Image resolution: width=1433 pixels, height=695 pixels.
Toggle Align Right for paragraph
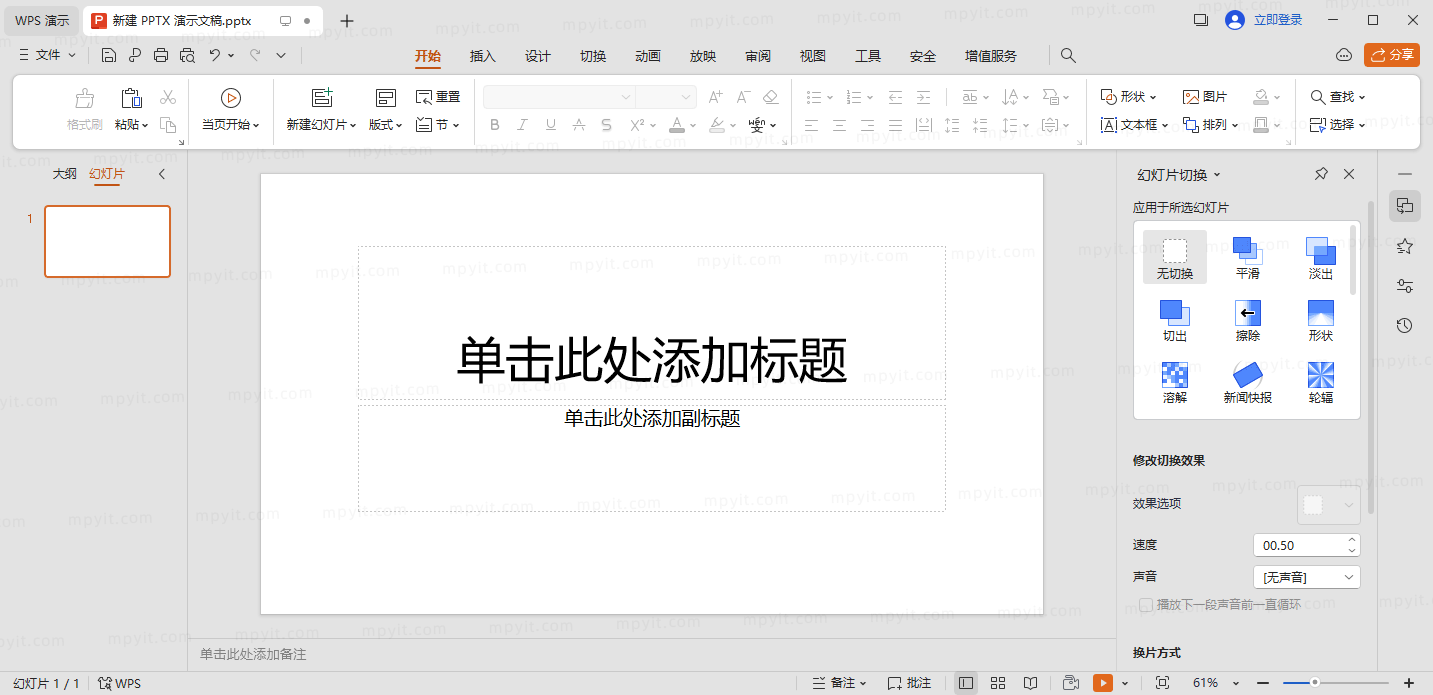[x=868, y=125]
